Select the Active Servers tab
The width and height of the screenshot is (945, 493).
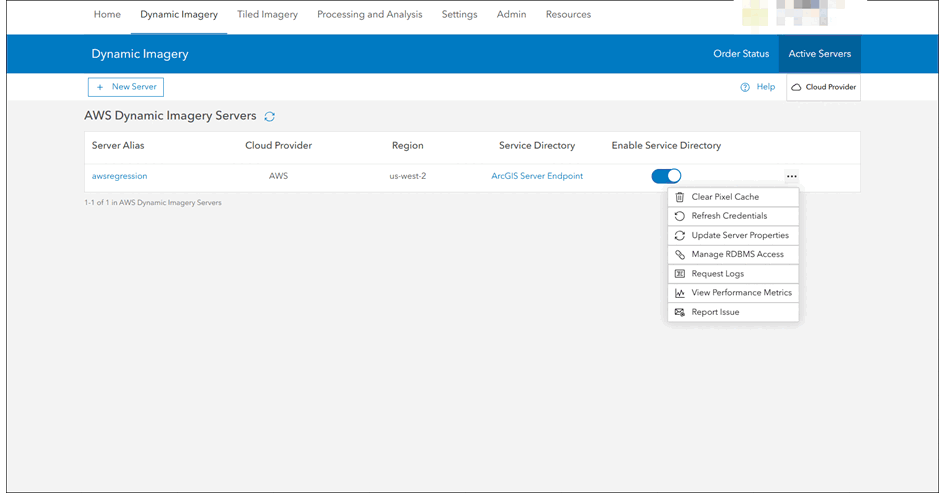click(820, 54)
